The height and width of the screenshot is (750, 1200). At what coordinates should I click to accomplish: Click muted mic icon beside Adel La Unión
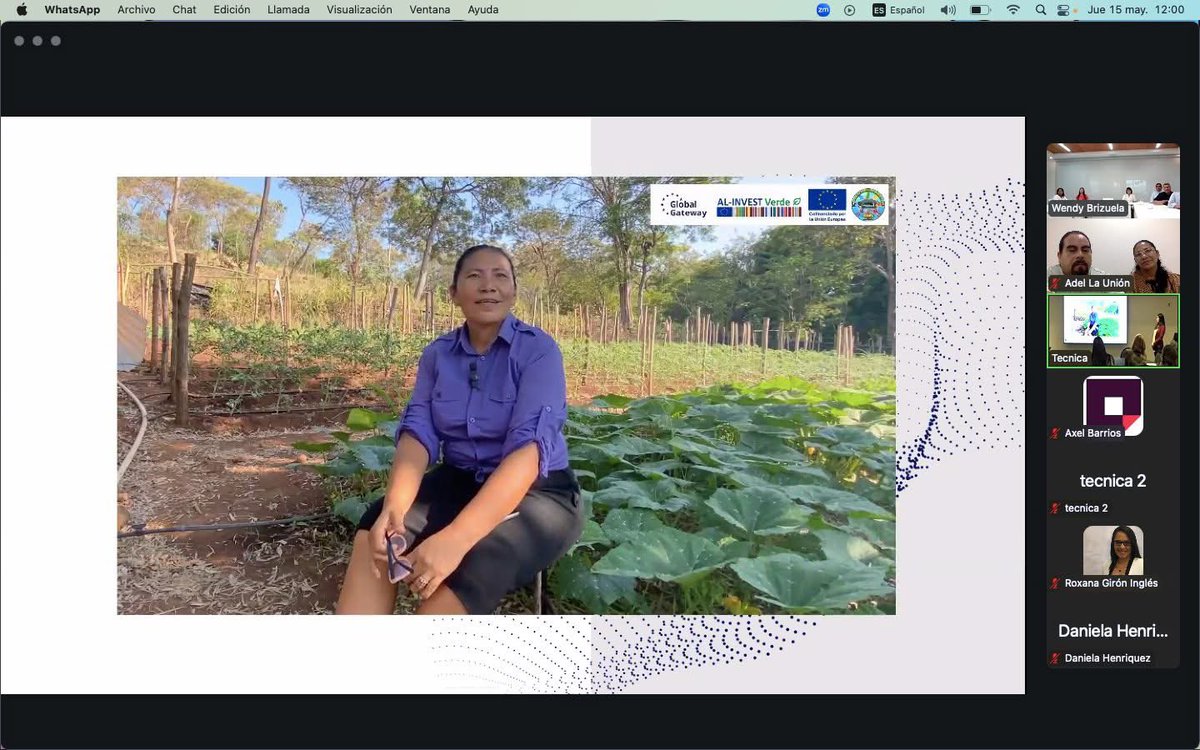pos(1055,283)
